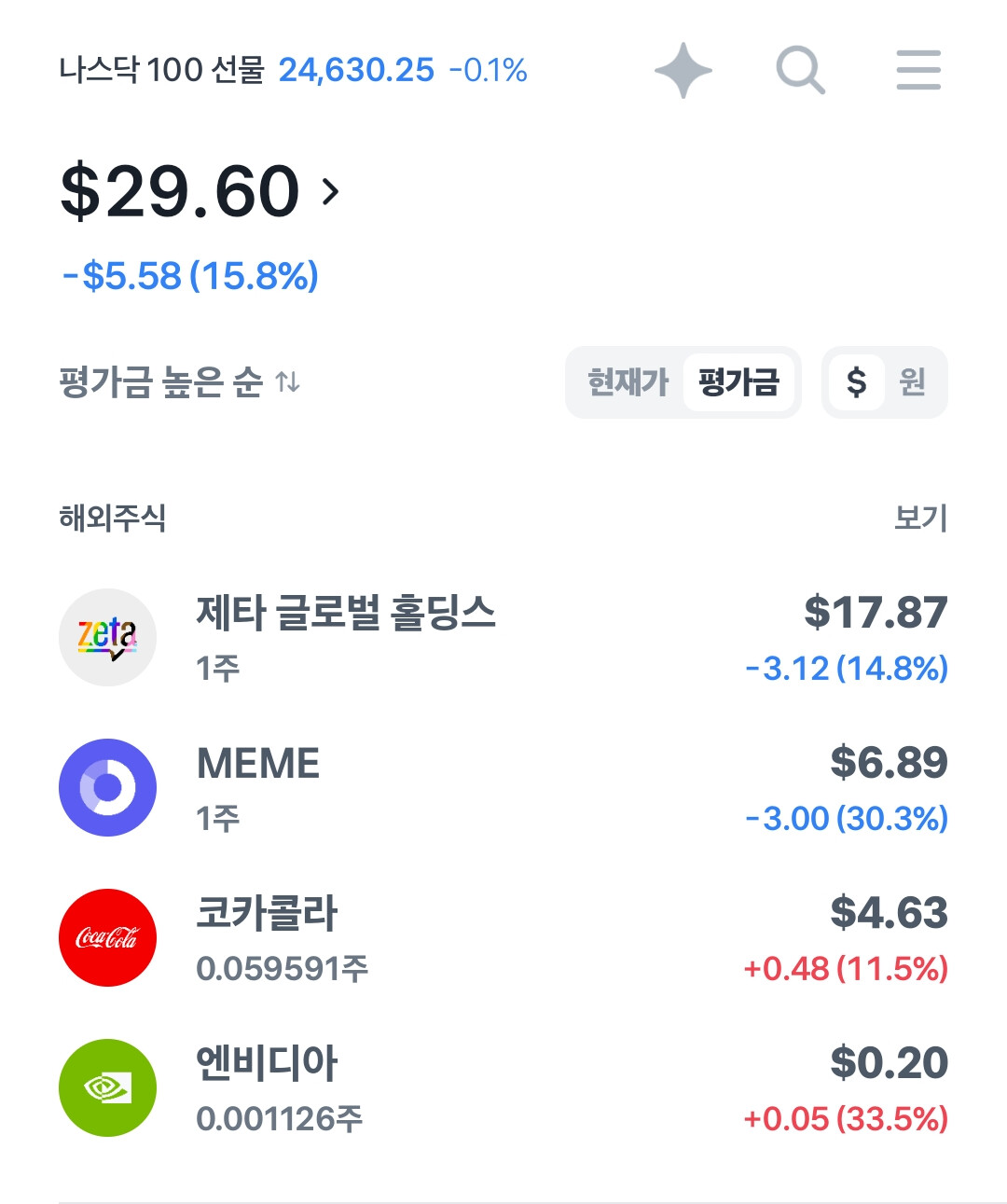Tap the sparkle AI assistant icon
Image resolution: width=1007 pixels, height=1204 pixels.
coord(683,70)
